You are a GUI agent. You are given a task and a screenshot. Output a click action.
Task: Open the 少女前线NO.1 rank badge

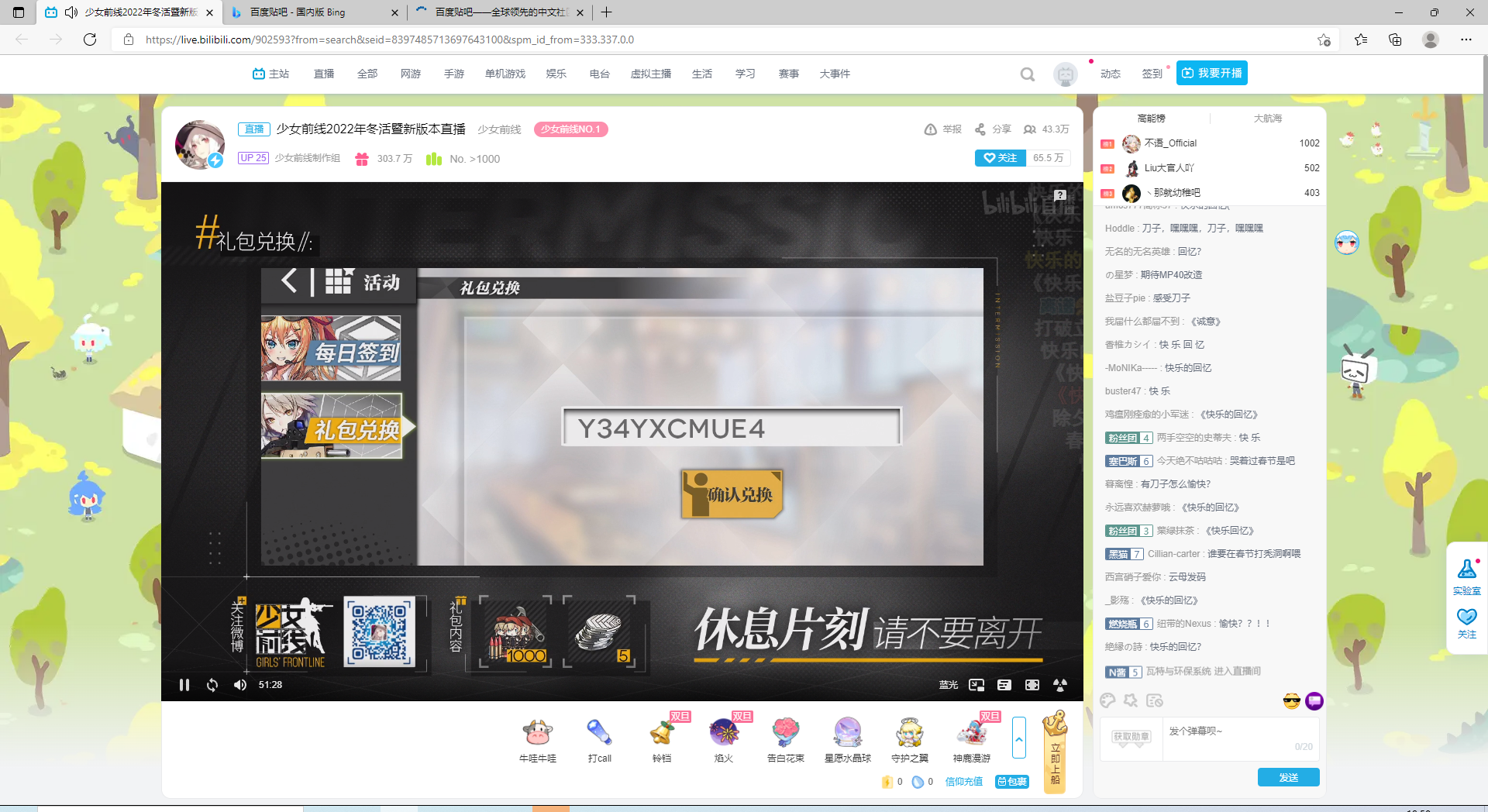click(570, 129)
